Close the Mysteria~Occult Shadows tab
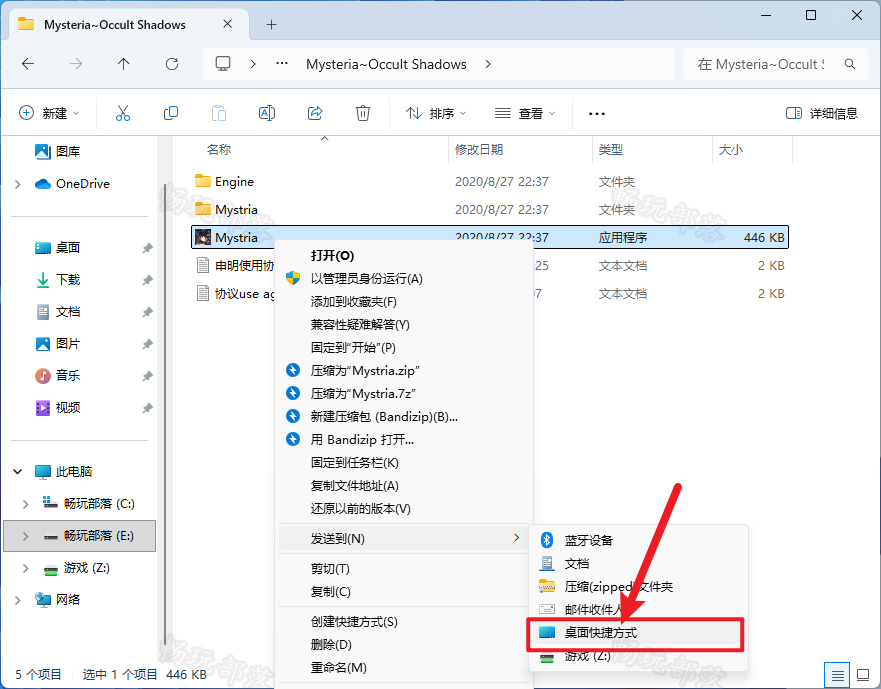881x689 pixels. [x=228, y=24]
